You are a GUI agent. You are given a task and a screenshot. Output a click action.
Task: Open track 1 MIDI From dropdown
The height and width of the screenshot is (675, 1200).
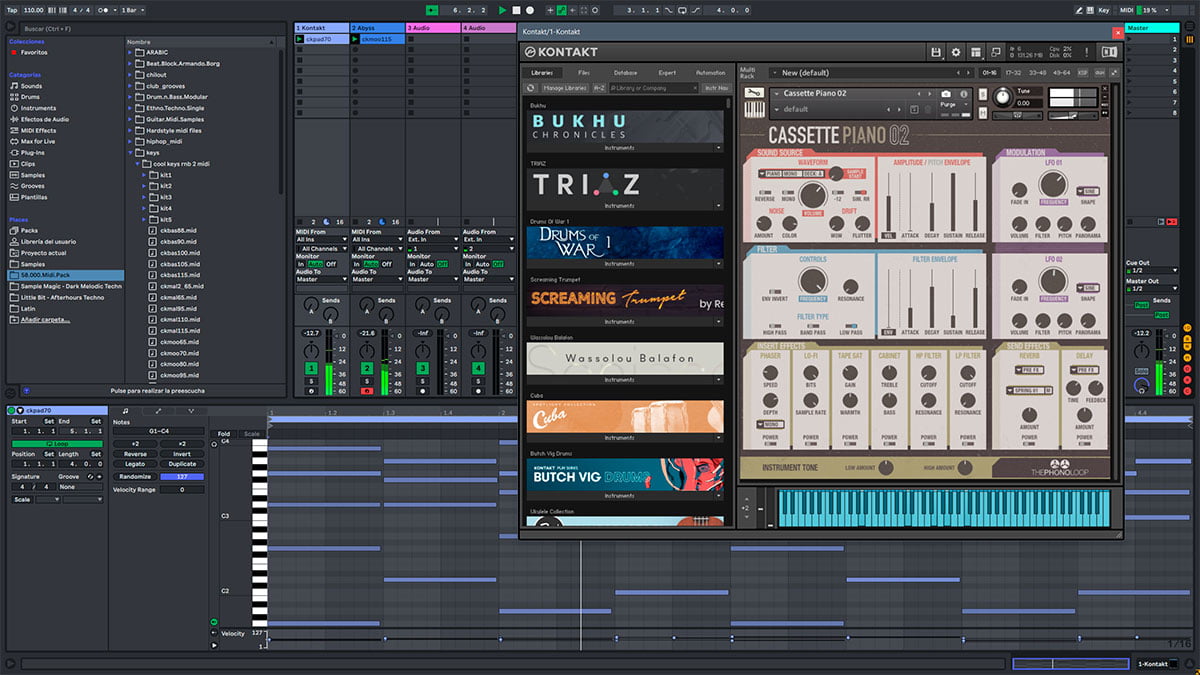click(x=321, y=240)
